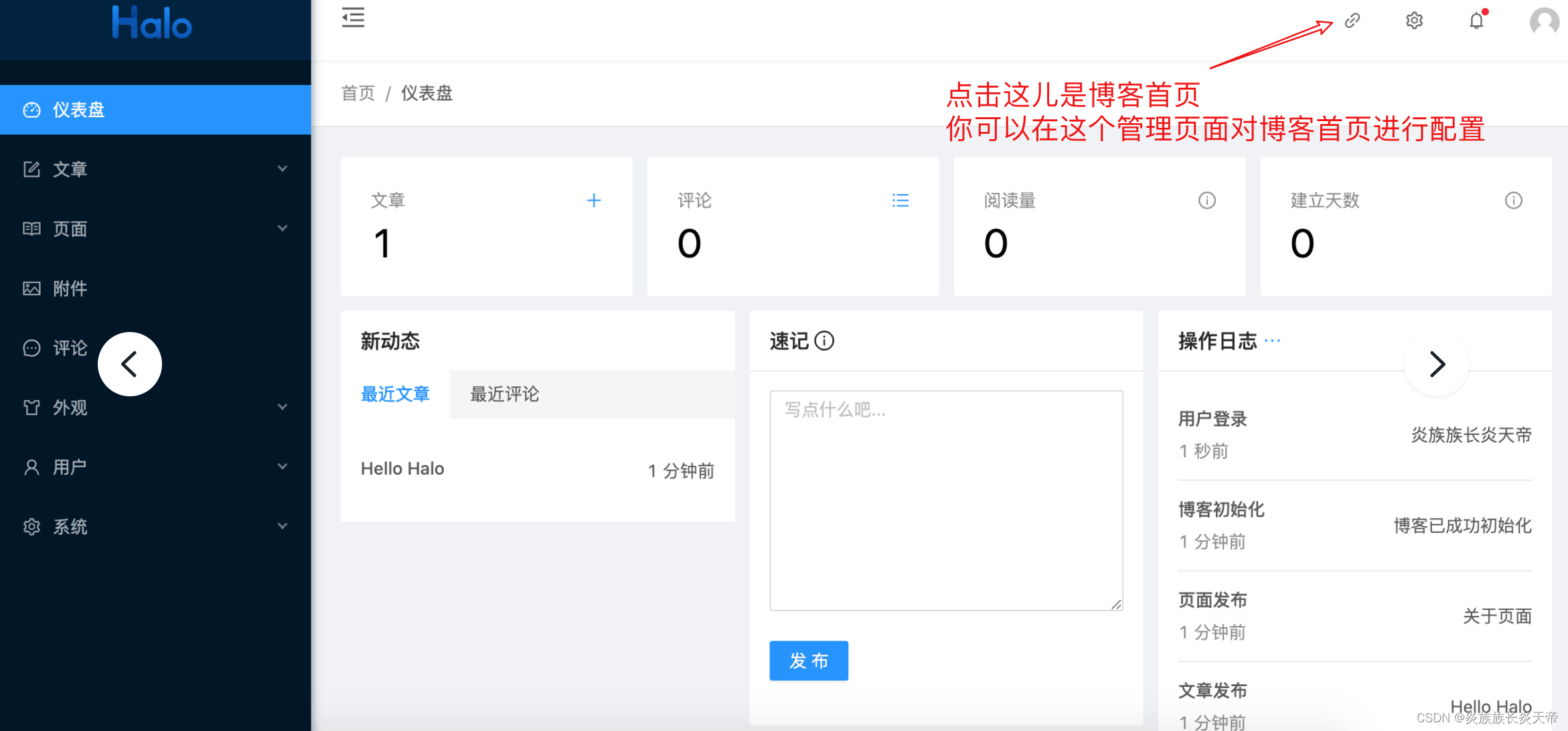Open the Hello Halo article link
1568x731 pixels.
(x=402, y=468)
